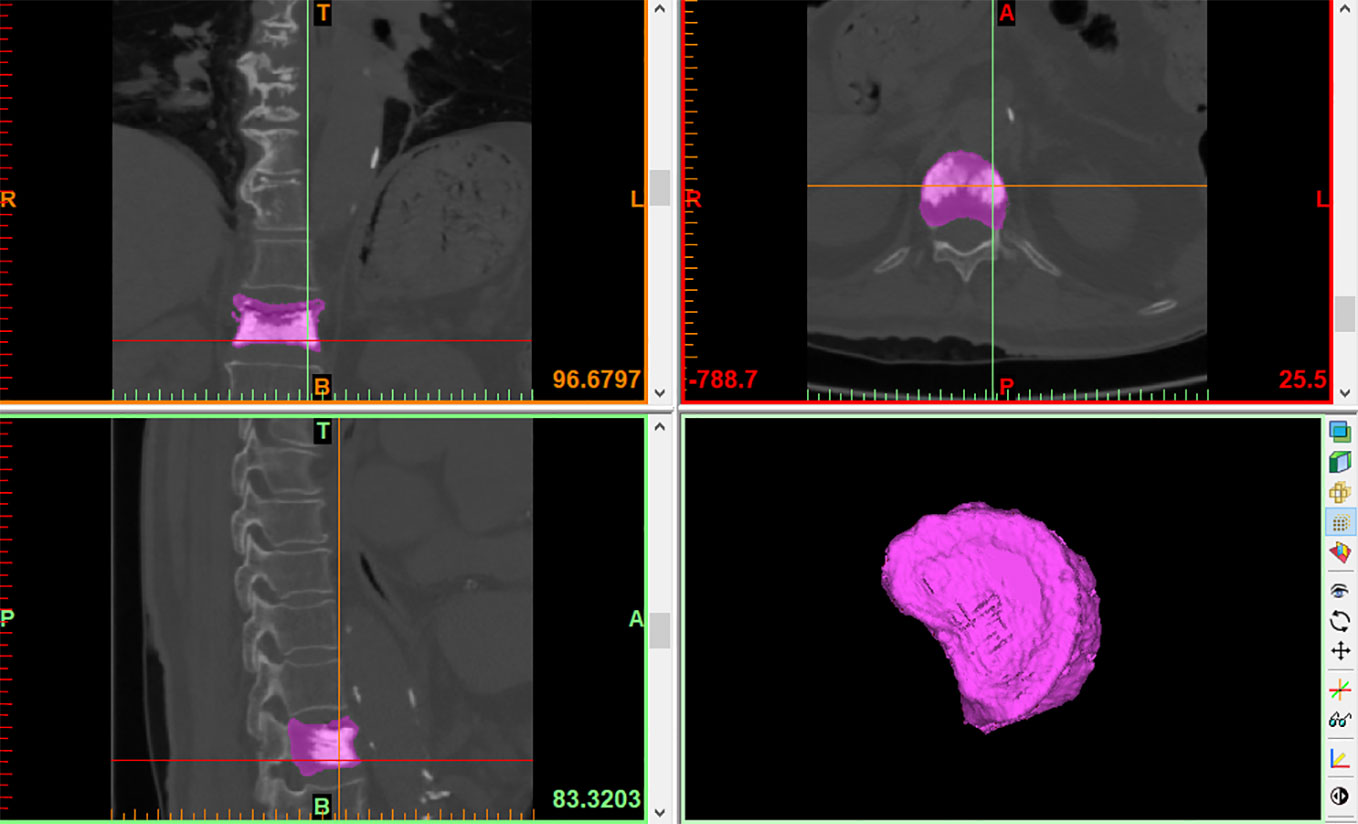The height and width of the screenshot is (824, 1358).
Task: Click the orange L label in coronal view
Action: pyautogui.click(x=637, y=199)
